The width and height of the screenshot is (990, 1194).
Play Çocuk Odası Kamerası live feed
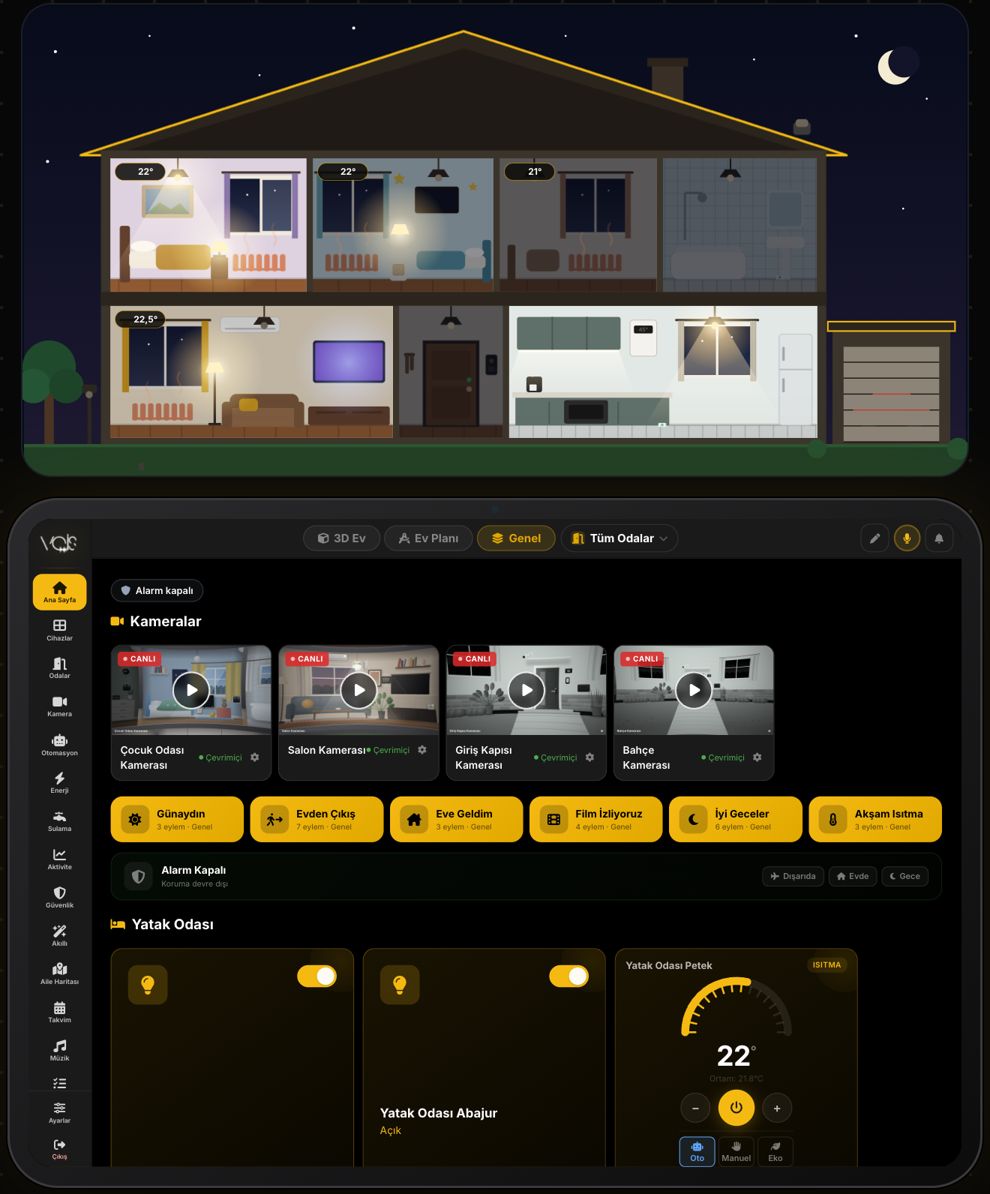191,690
